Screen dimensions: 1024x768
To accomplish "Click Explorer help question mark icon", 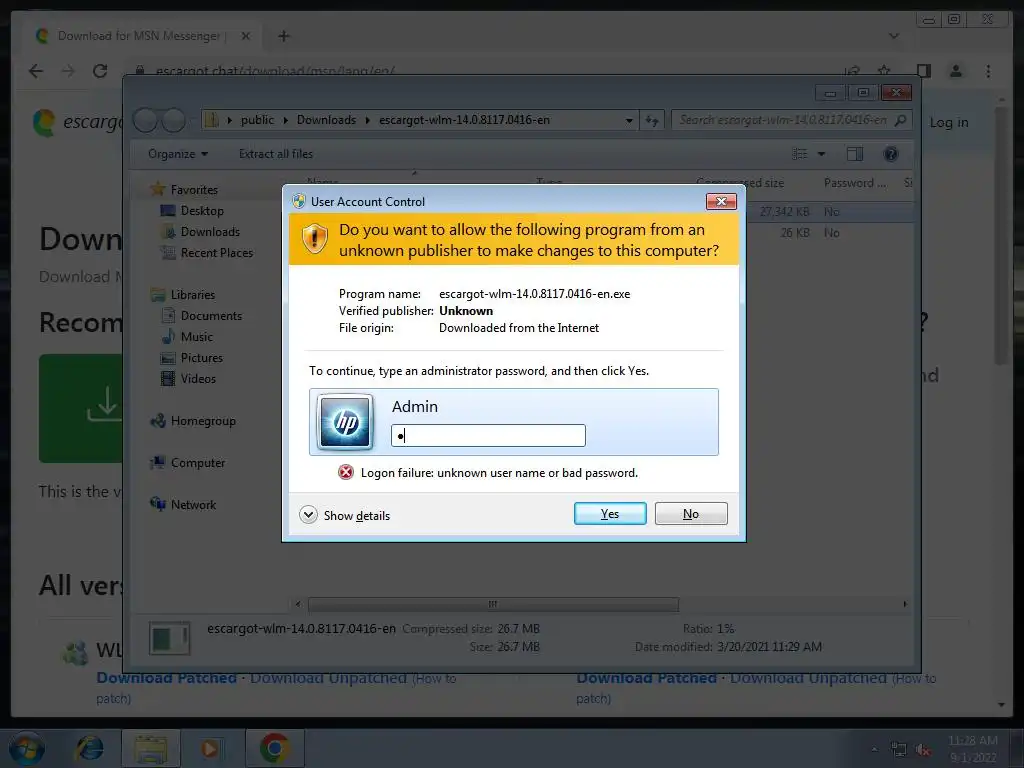I will pyautogui.click(x=890, y=154).
